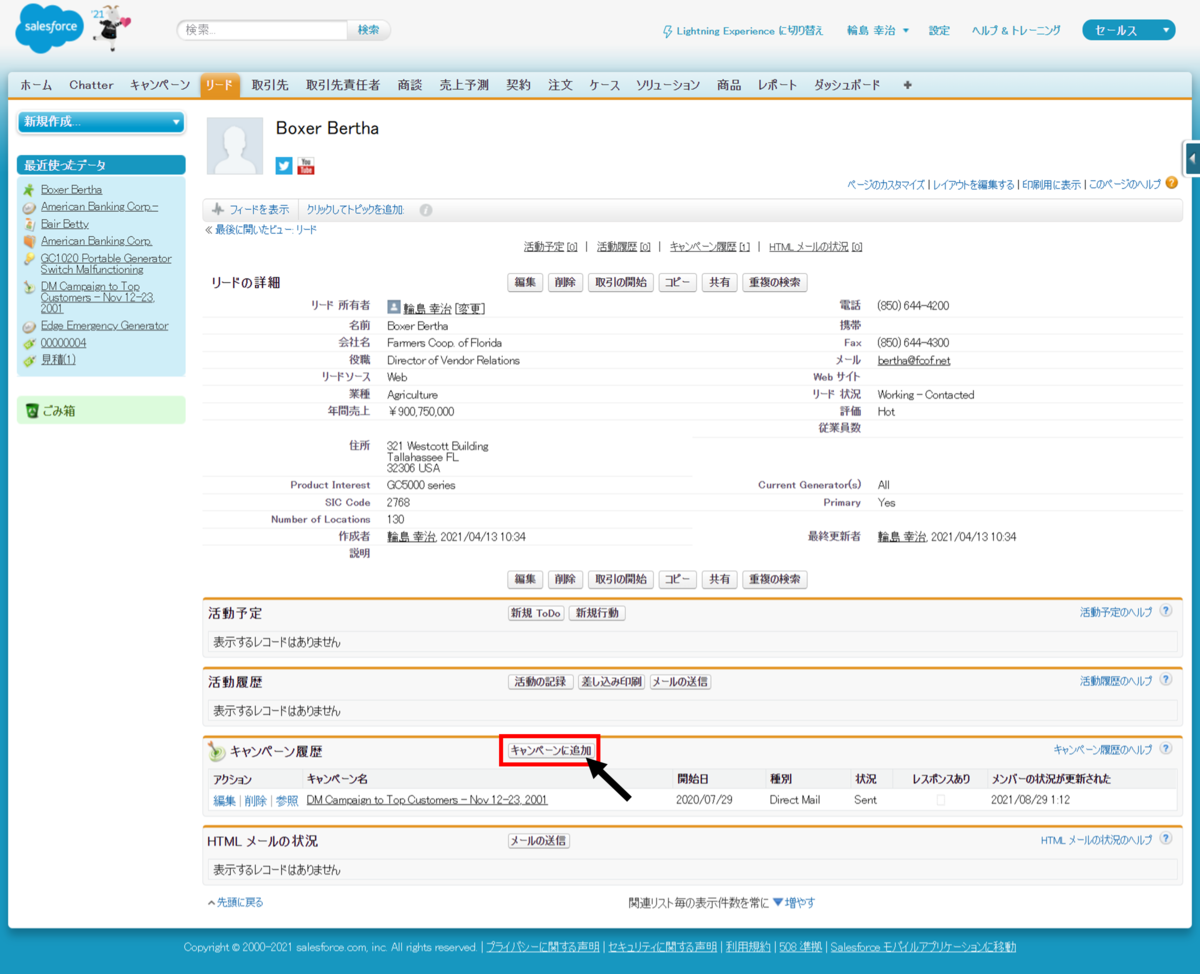Screen dimensions: 1200x974
Task: Open the キャンペーン tab
Action: pyautogui.click(x=160, y=85)
